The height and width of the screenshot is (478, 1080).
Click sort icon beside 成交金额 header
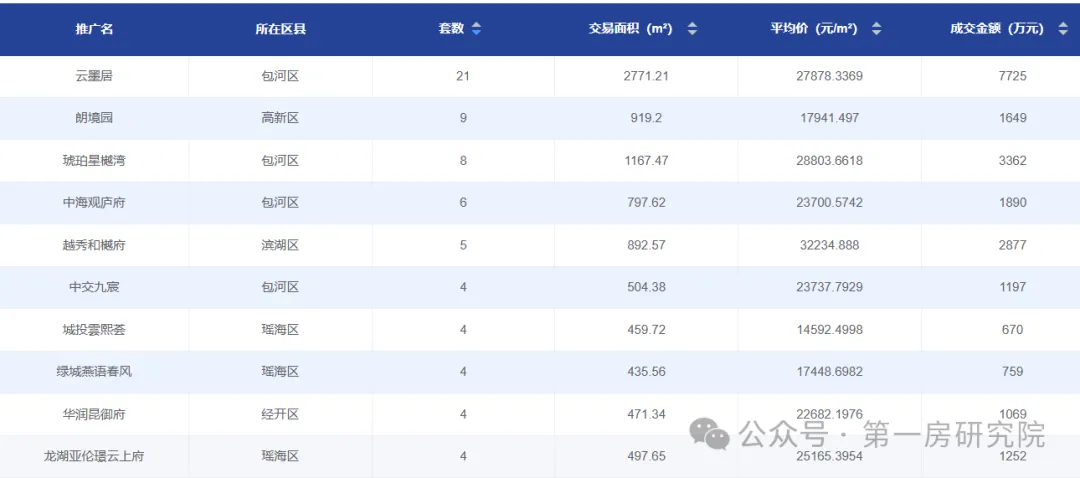[1062, 29]
